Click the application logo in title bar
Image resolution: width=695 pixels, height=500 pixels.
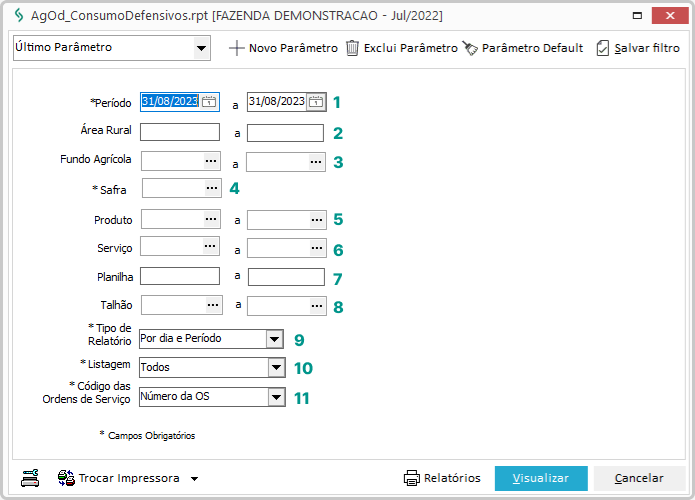[19, 16]
